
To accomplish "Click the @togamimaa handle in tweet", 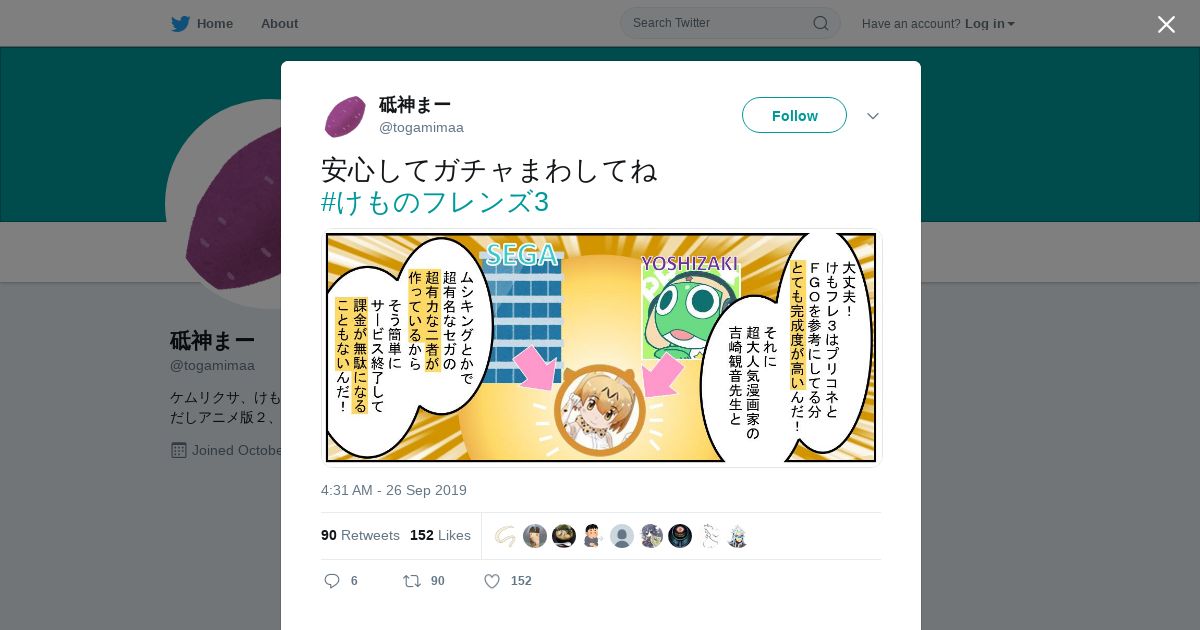I will click(421, 127).
